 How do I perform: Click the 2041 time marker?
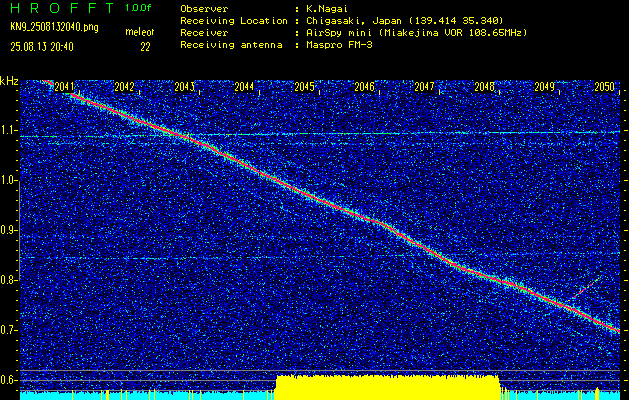[64, 87]
